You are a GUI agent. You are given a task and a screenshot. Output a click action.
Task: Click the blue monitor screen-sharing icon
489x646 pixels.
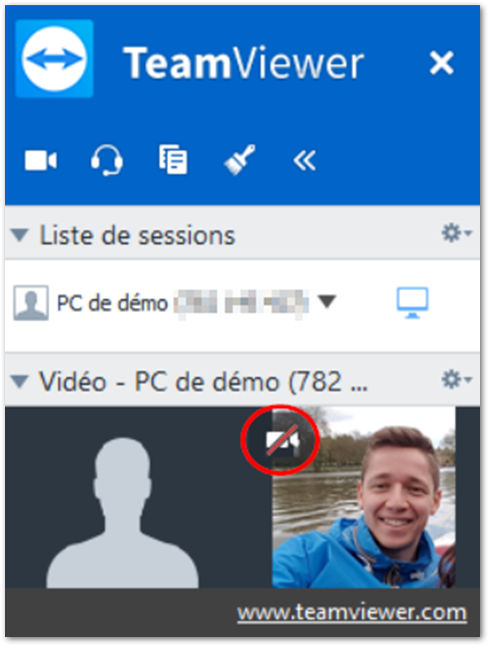(412, 303)
